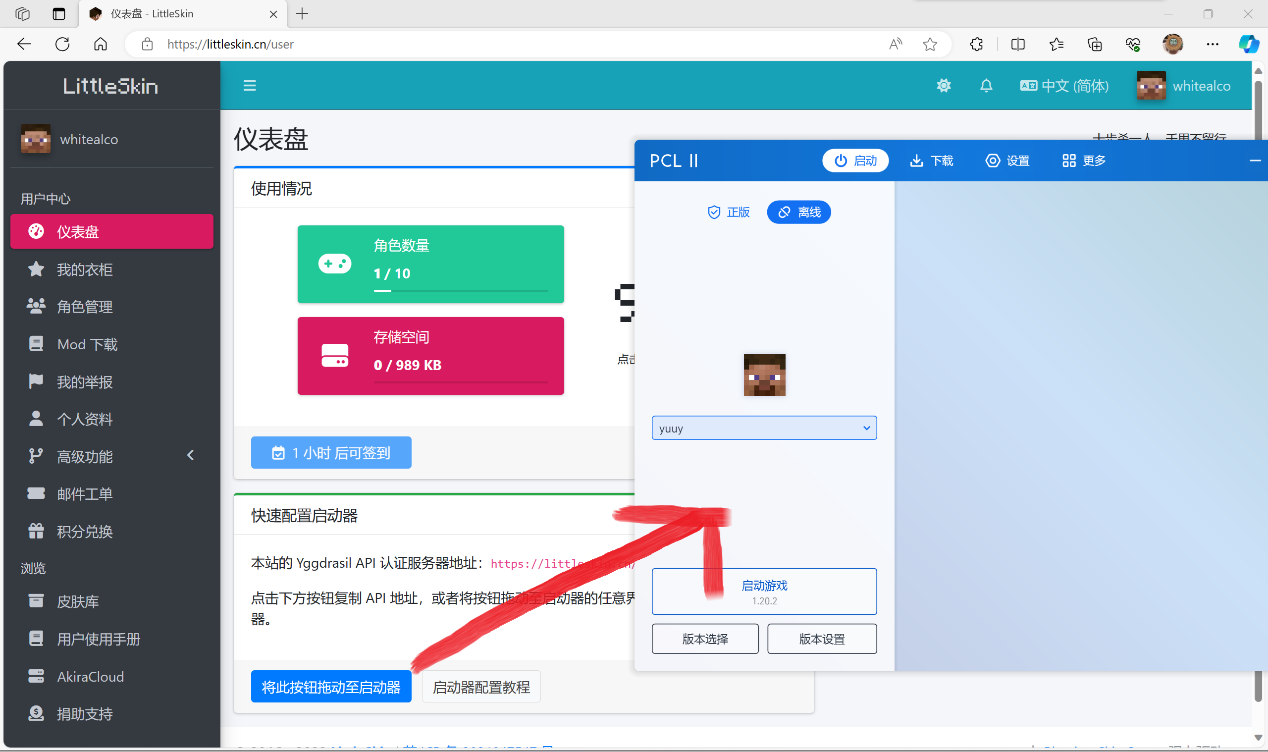Screen dimensions: 1268x752
Task: Click the 角色数量 progress bar
Action: [x=460, y=290]
